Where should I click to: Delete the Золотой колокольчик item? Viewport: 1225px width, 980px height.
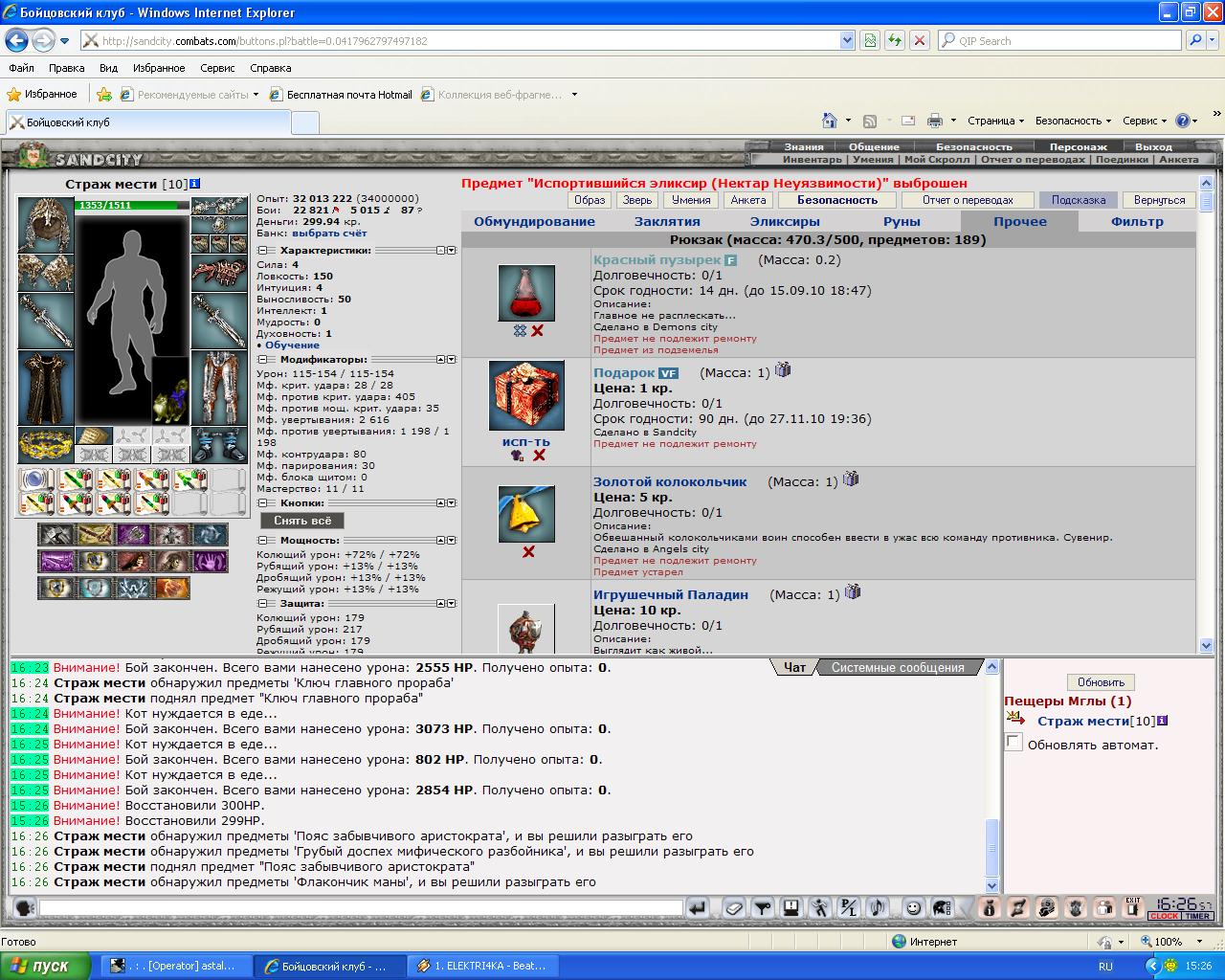[x=528, y=552]
